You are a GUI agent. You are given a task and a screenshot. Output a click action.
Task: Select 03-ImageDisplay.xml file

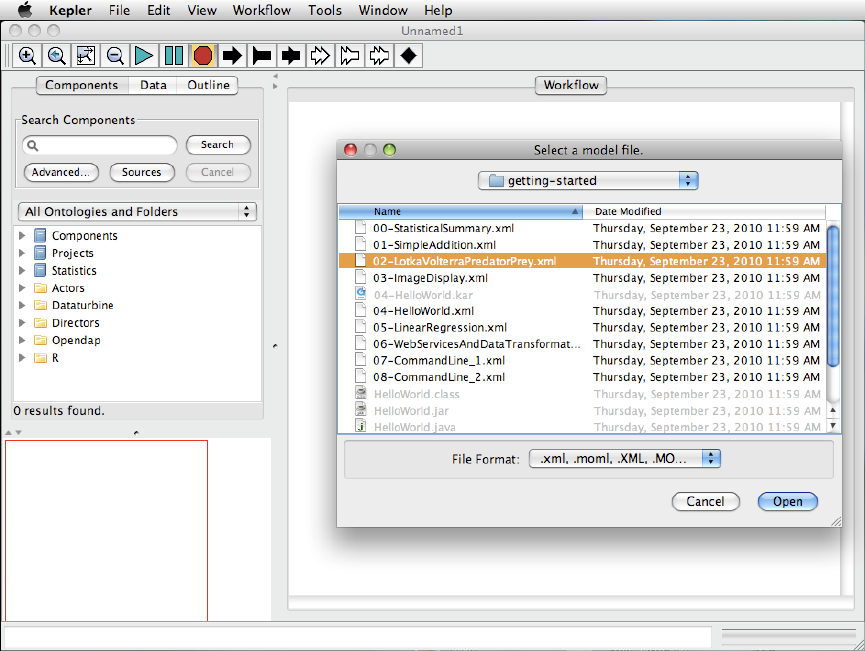[x=582, y=278]
